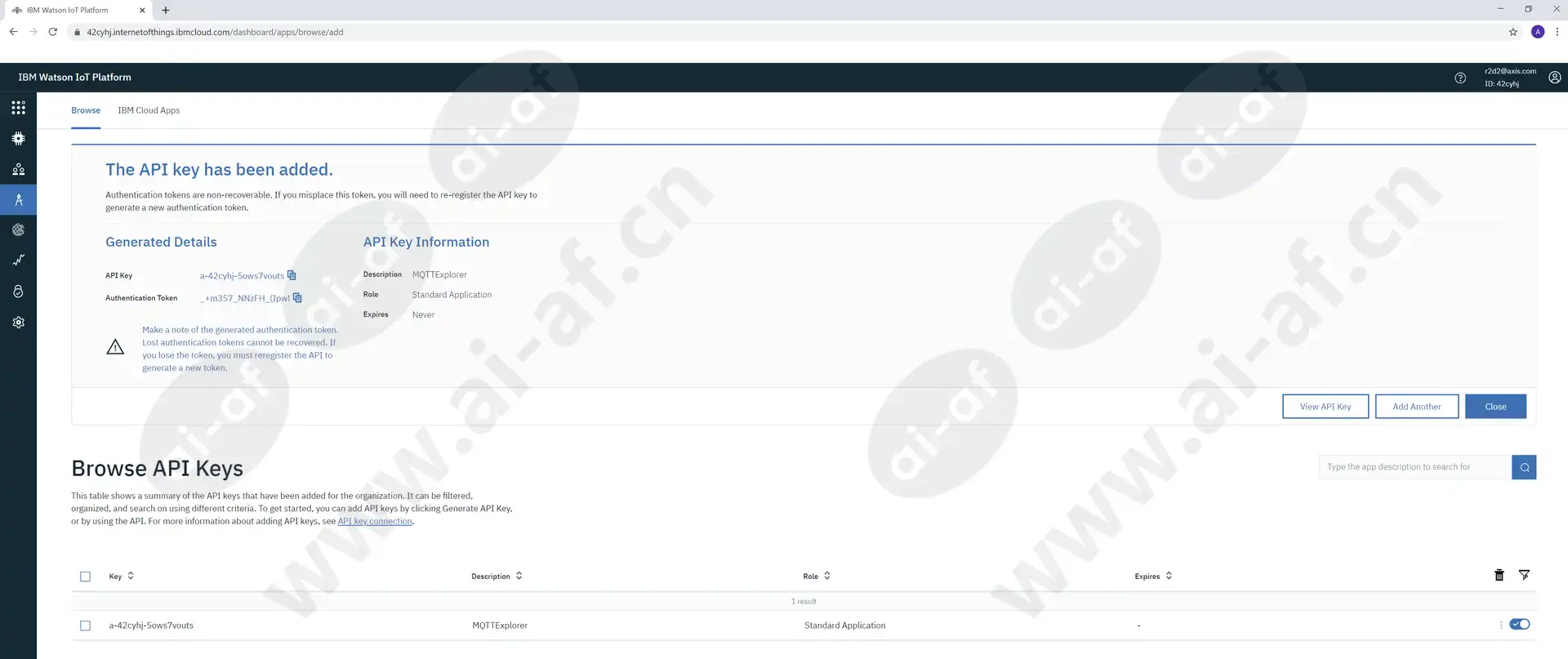
Task: Switch to the Browse tab
Action: point(86,110)
